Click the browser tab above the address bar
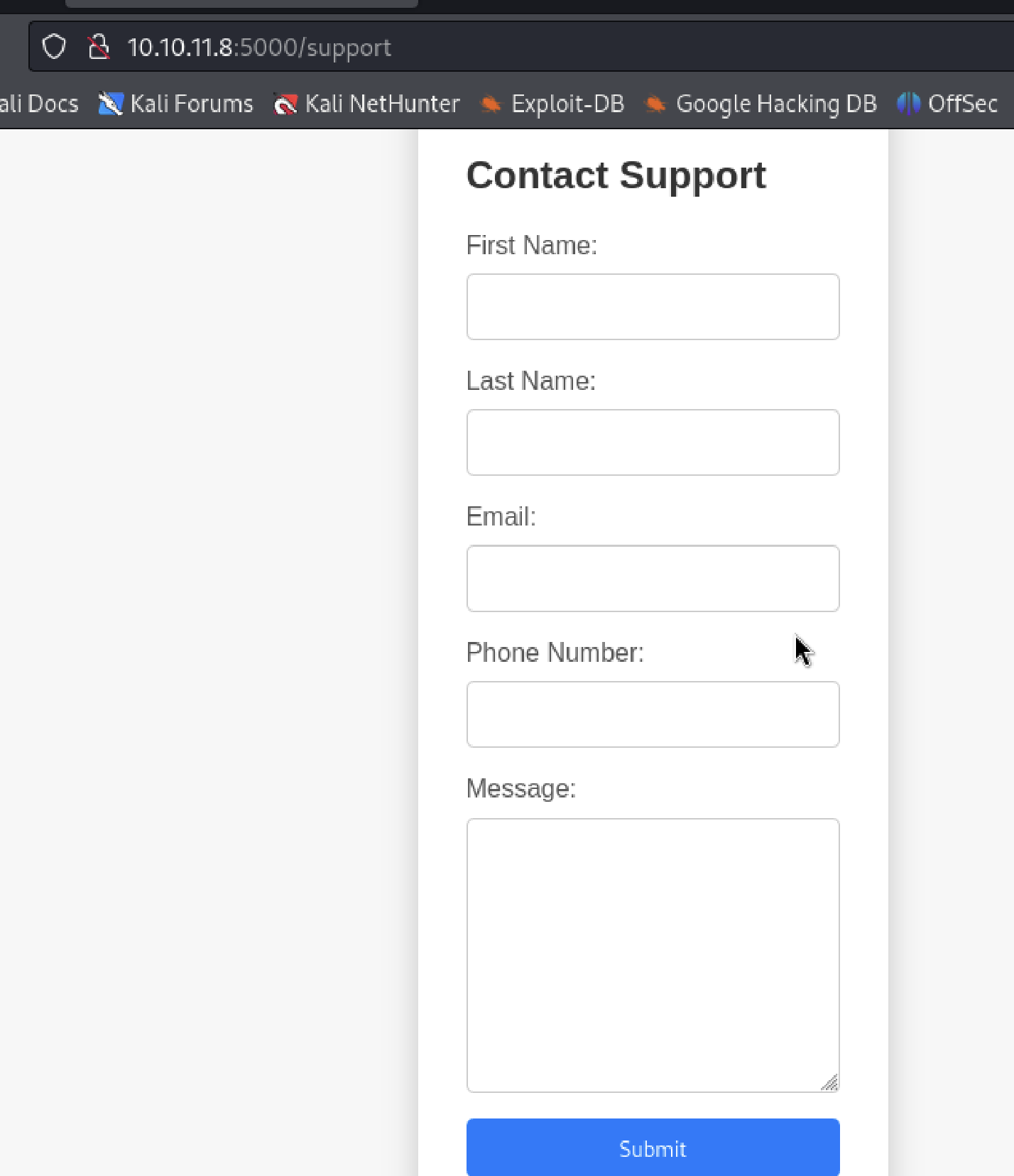 click(x=241, y=4)
